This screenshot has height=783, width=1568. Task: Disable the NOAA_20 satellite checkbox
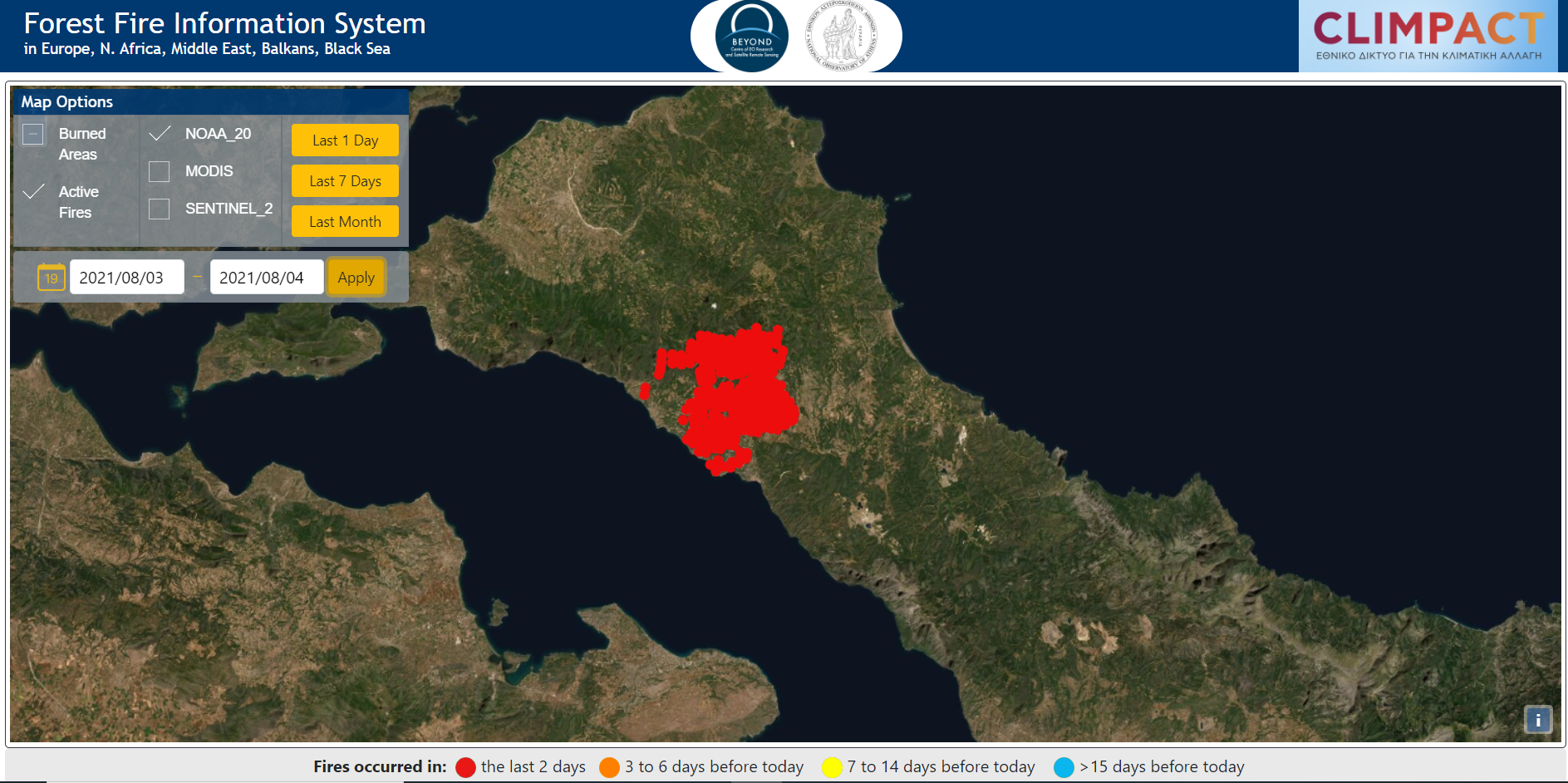pyautogui.click(x=160, y=134)
